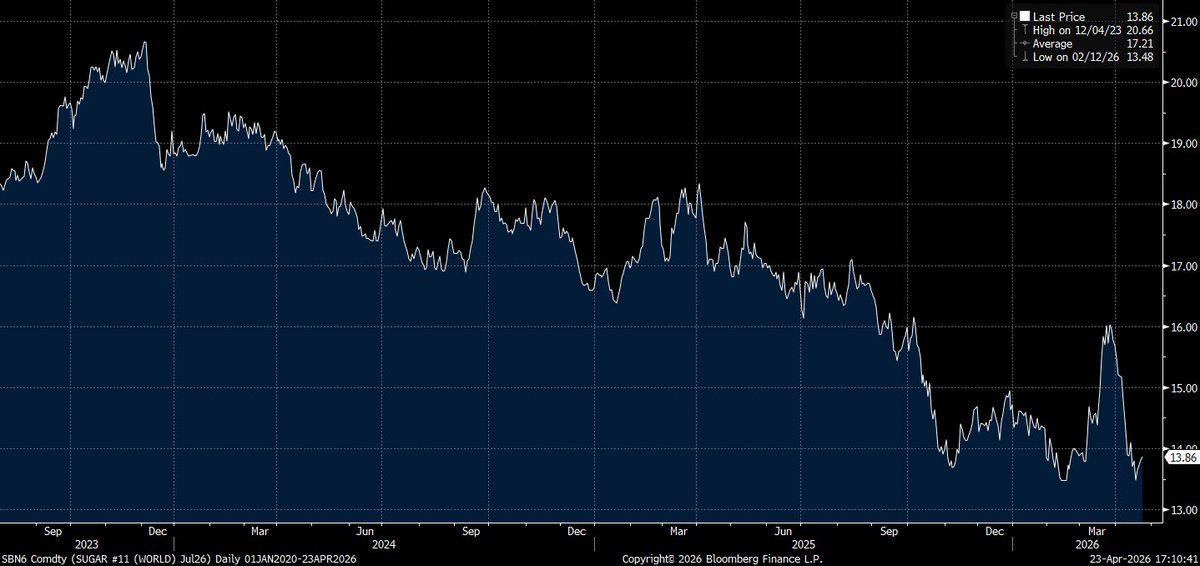Click the 20.66 high value in legend
1200x566 pixels.
tap(1140, 31)
